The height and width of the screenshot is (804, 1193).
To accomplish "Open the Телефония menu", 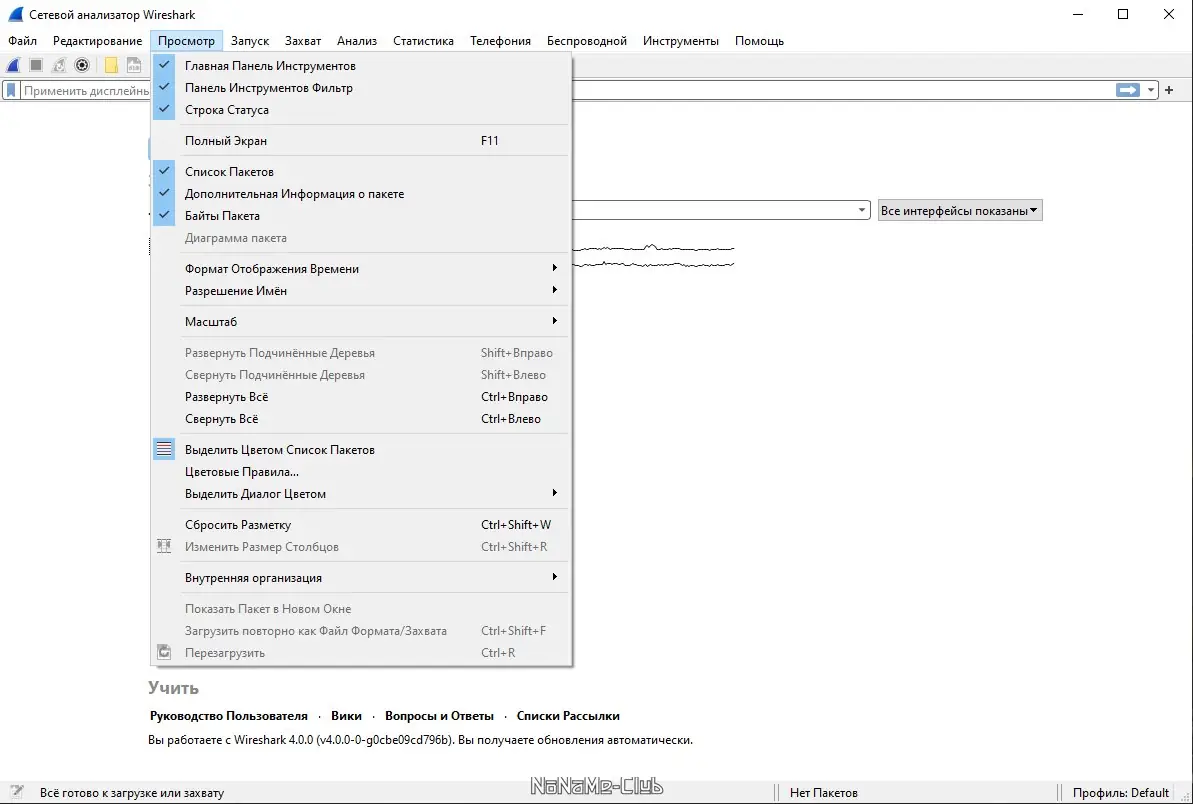I will point(500,41).
